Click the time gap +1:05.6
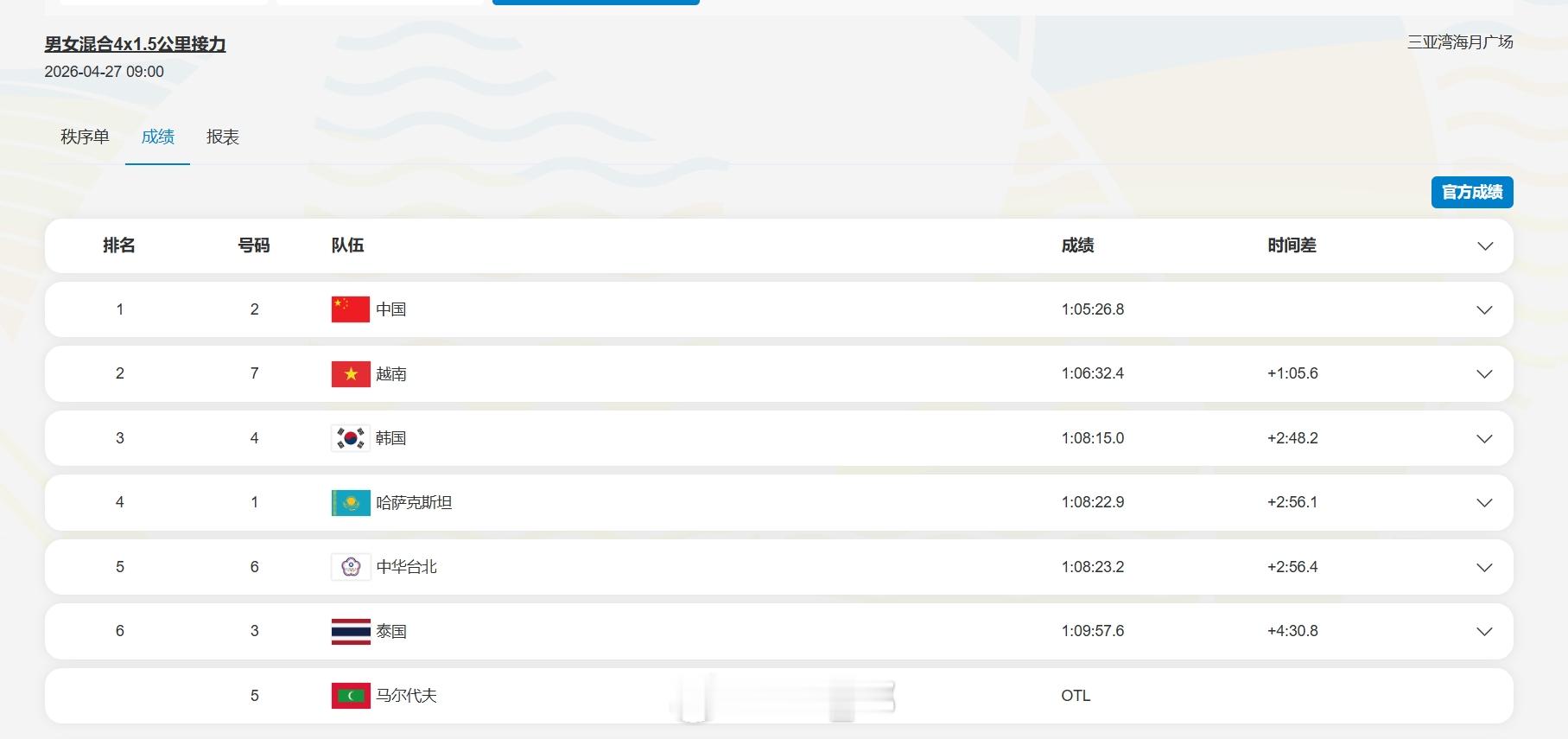1568x739 pixels. pos(1292,373)
